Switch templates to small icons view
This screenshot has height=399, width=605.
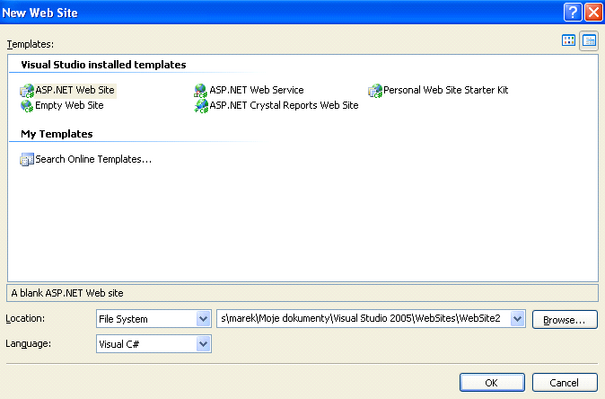(x=589, y=40)
